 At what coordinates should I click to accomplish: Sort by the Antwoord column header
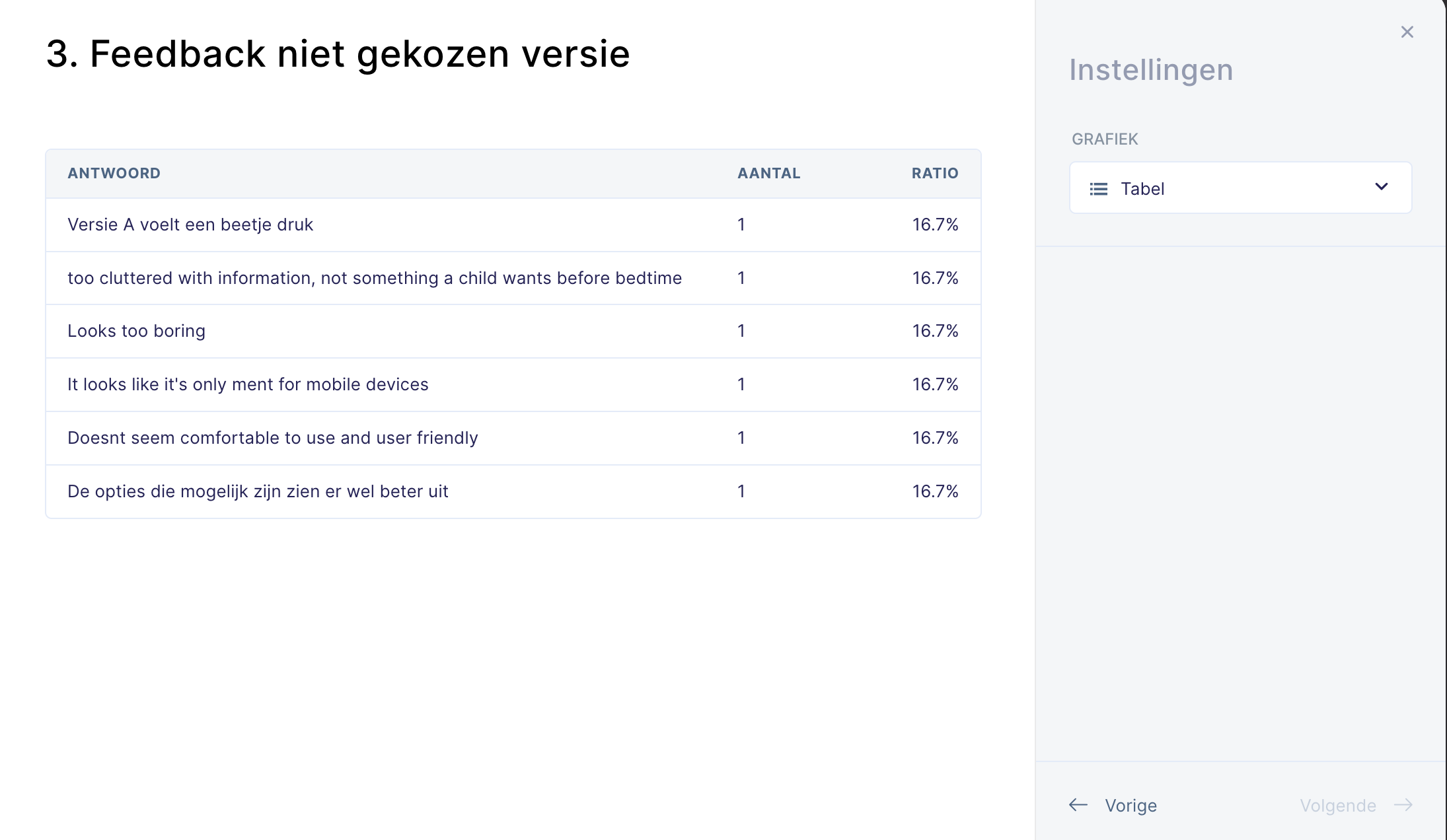point(114,174)
